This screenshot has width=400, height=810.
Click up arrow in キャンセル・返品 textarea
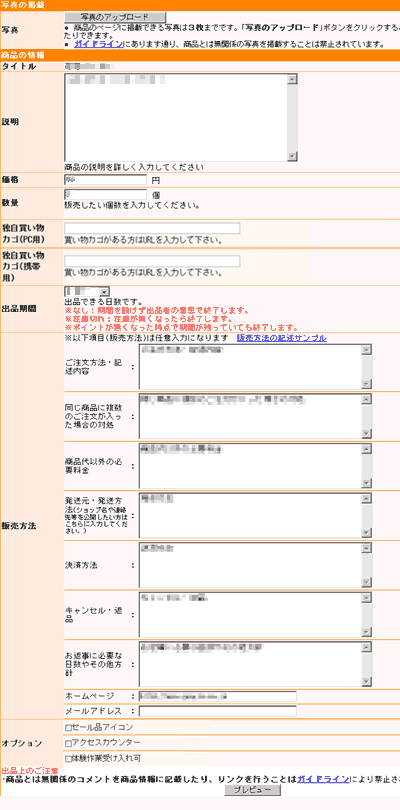(367, 598)
